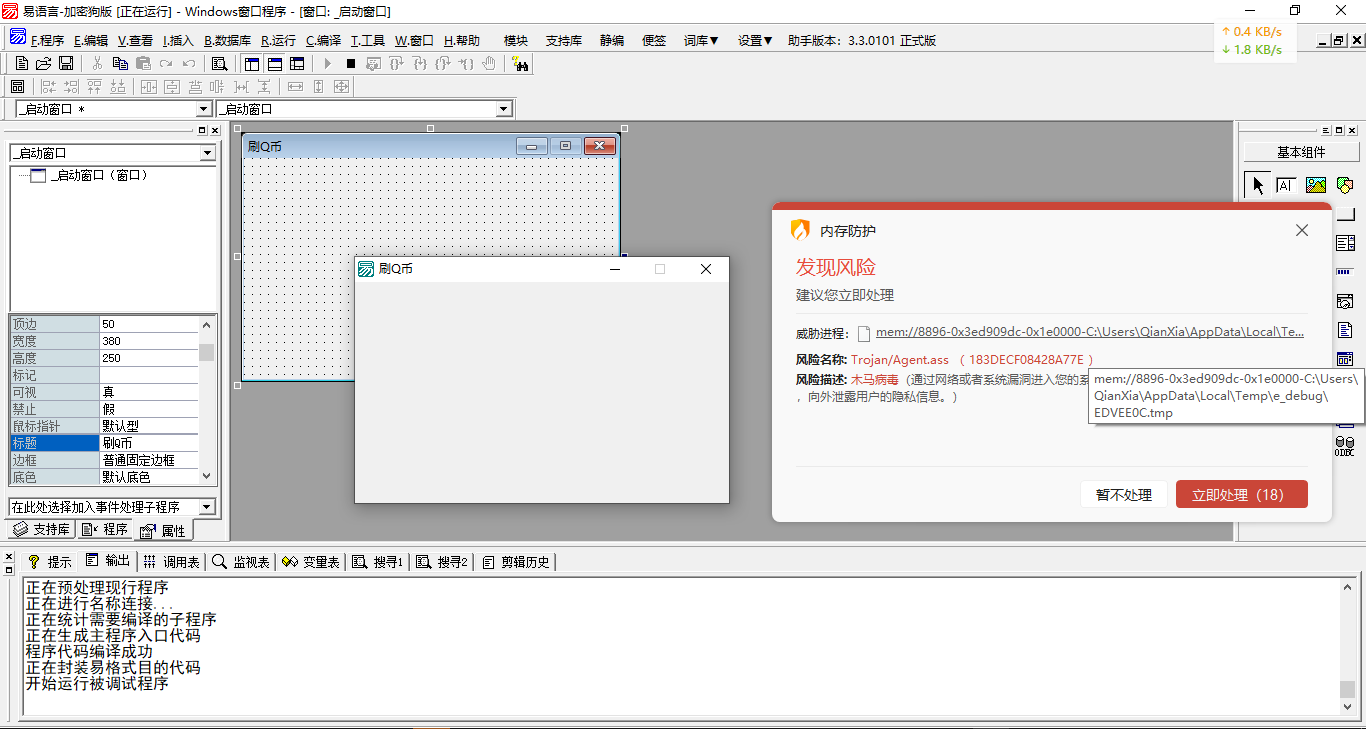The image size is (1366, 729).
Task: Click the 立即处理 button
Action: [x=1241, y=495]
